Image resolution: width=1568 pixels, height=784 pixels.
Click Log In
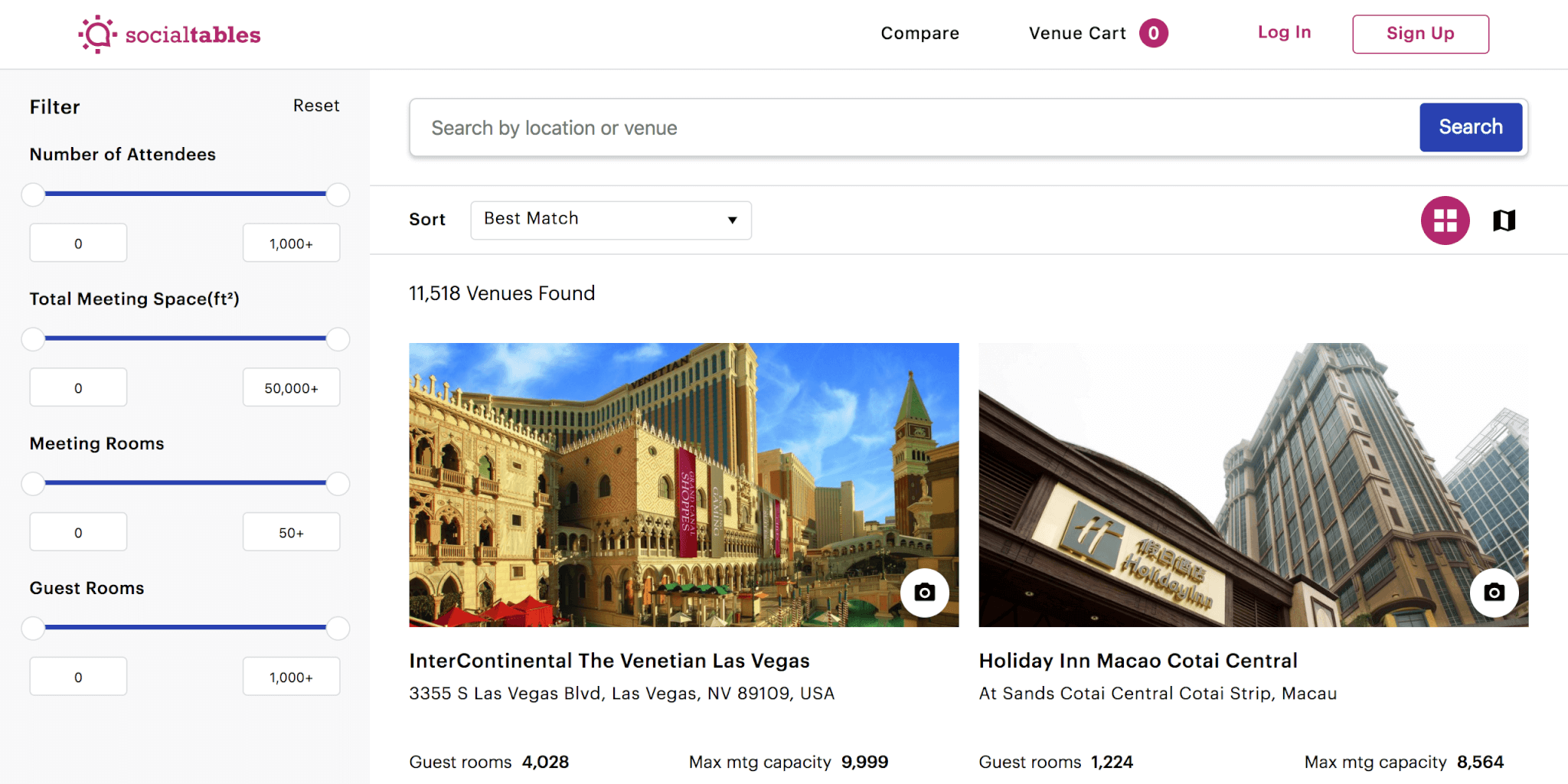1284,33
